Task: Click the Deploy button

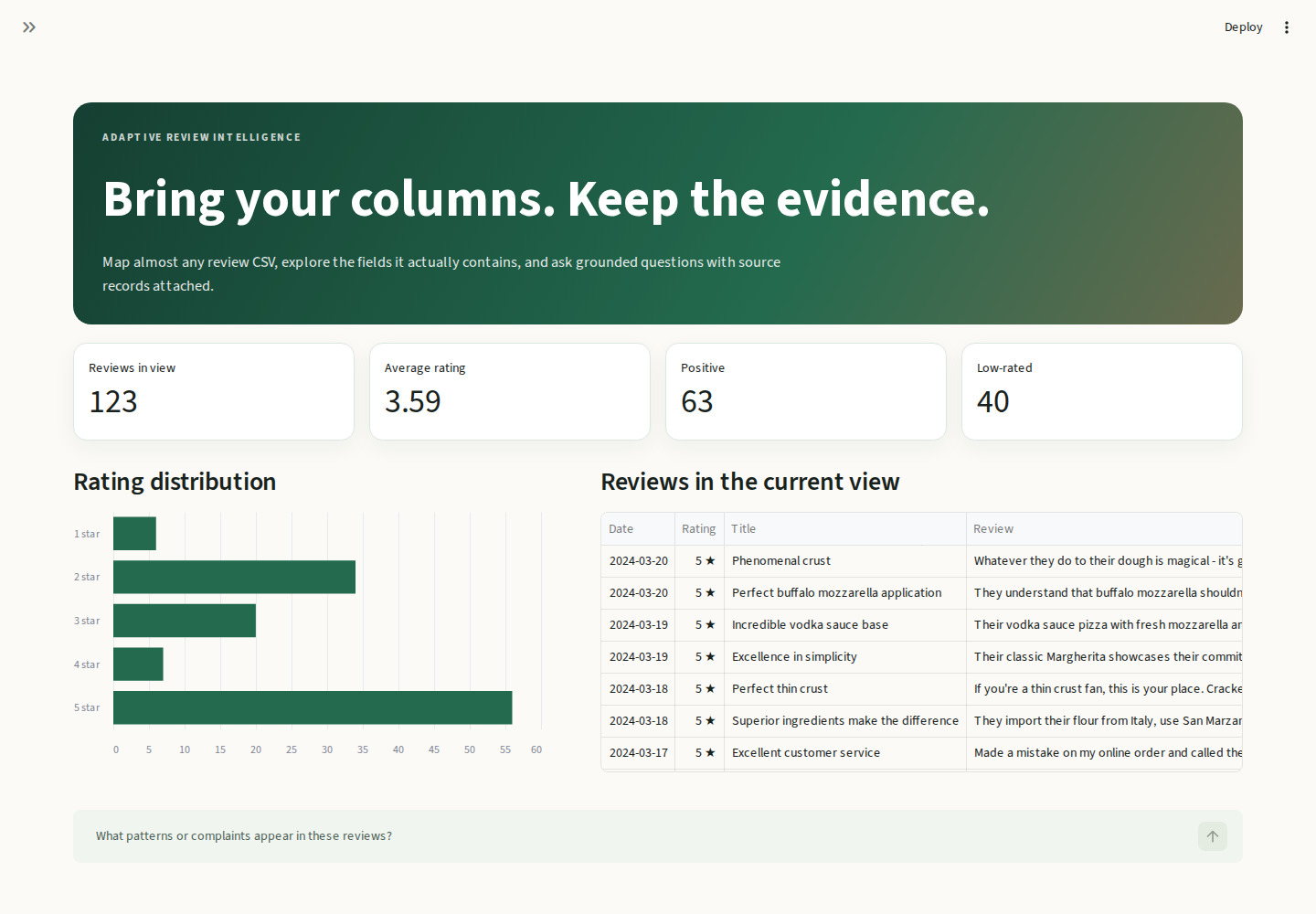Action: pyautogui.click(x=1243, y=27)
